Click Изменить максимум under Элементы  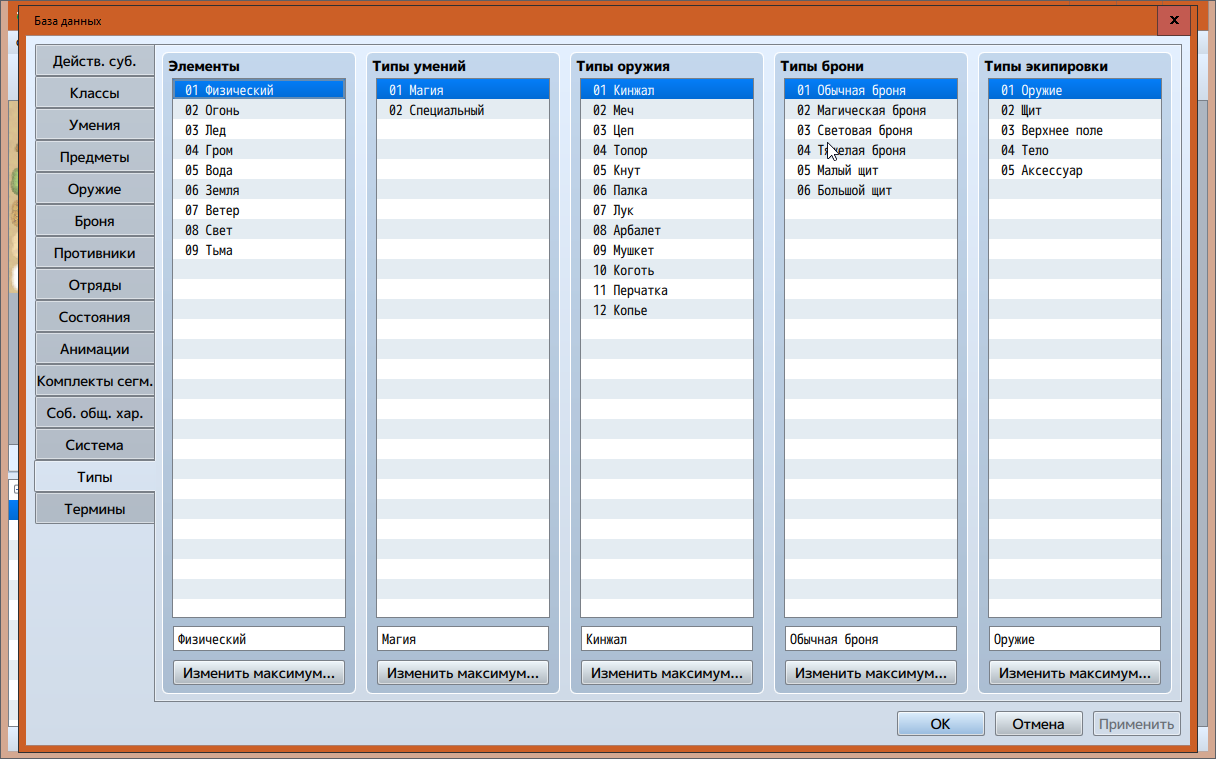(x=259, y=673)
